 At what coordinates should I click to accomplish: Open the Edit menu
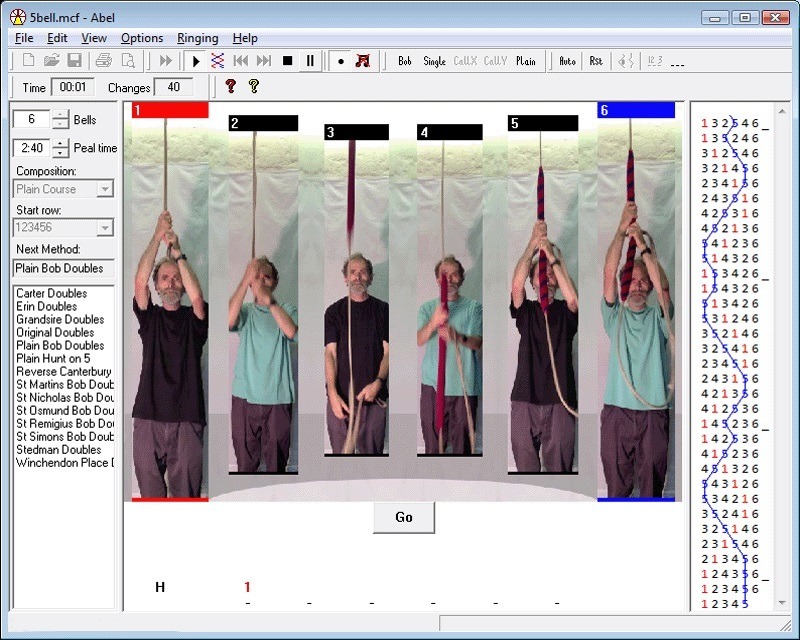57,38
